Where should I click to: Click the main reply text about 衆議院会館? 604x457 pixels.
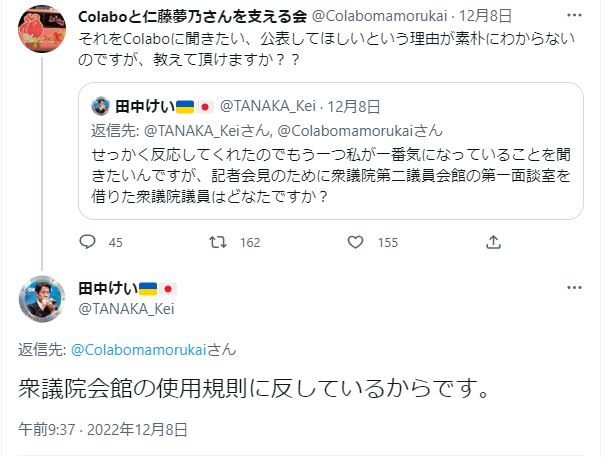point(255,388)
